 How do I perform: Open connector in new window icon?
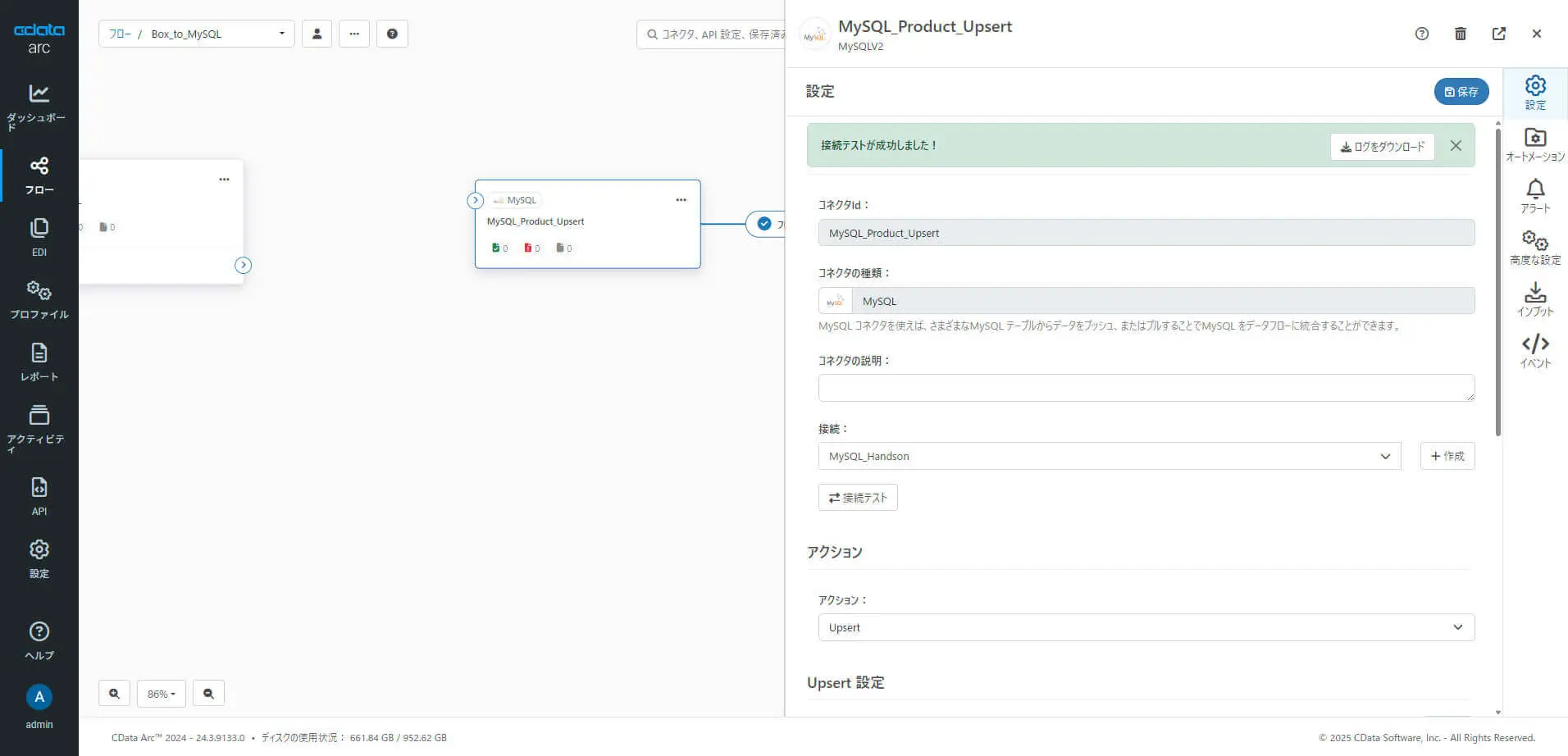point(1498,34)
